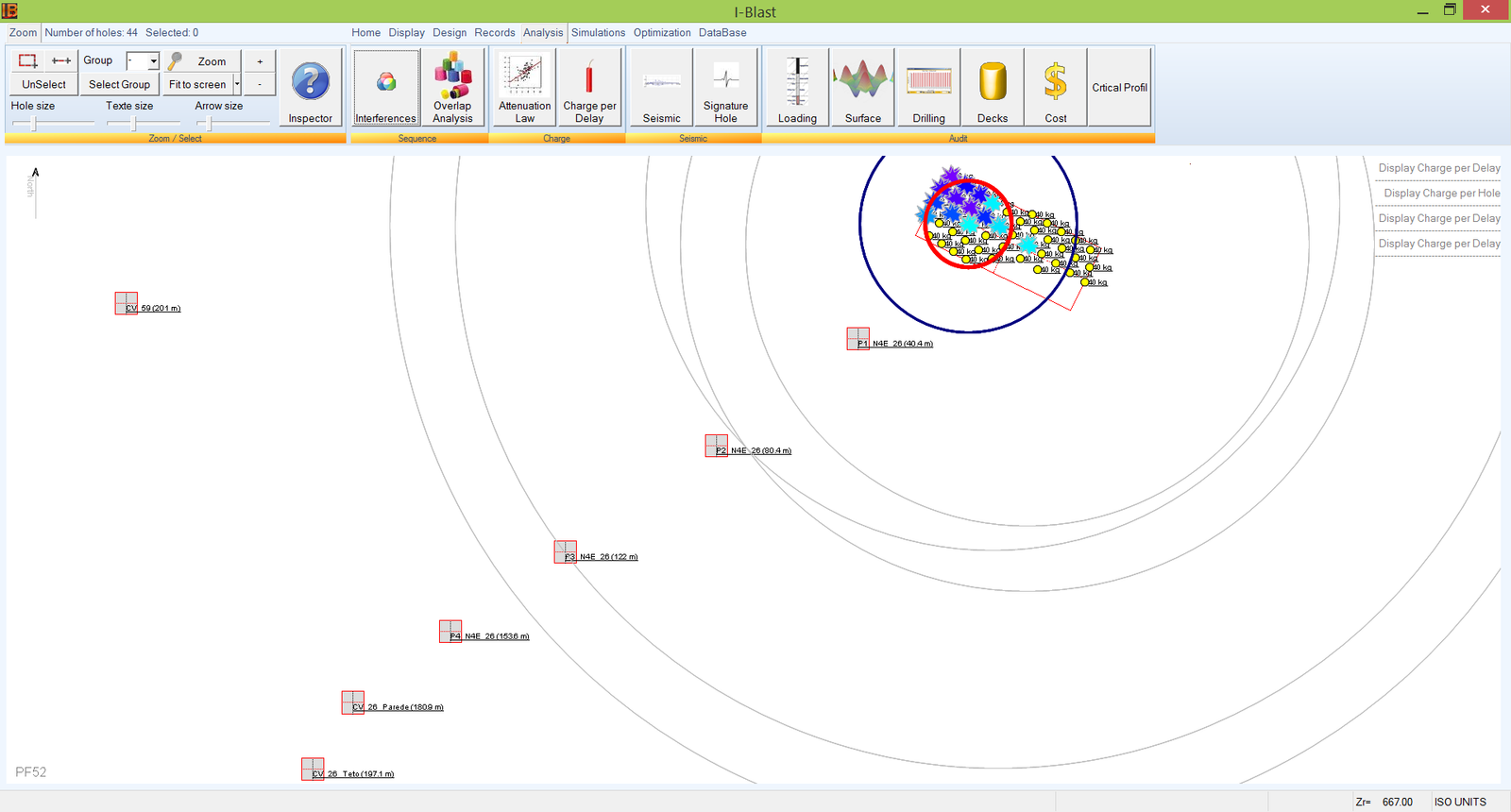Select the CV 26 Teto marker
The image size is (1511, 812).
click(313, 769)
